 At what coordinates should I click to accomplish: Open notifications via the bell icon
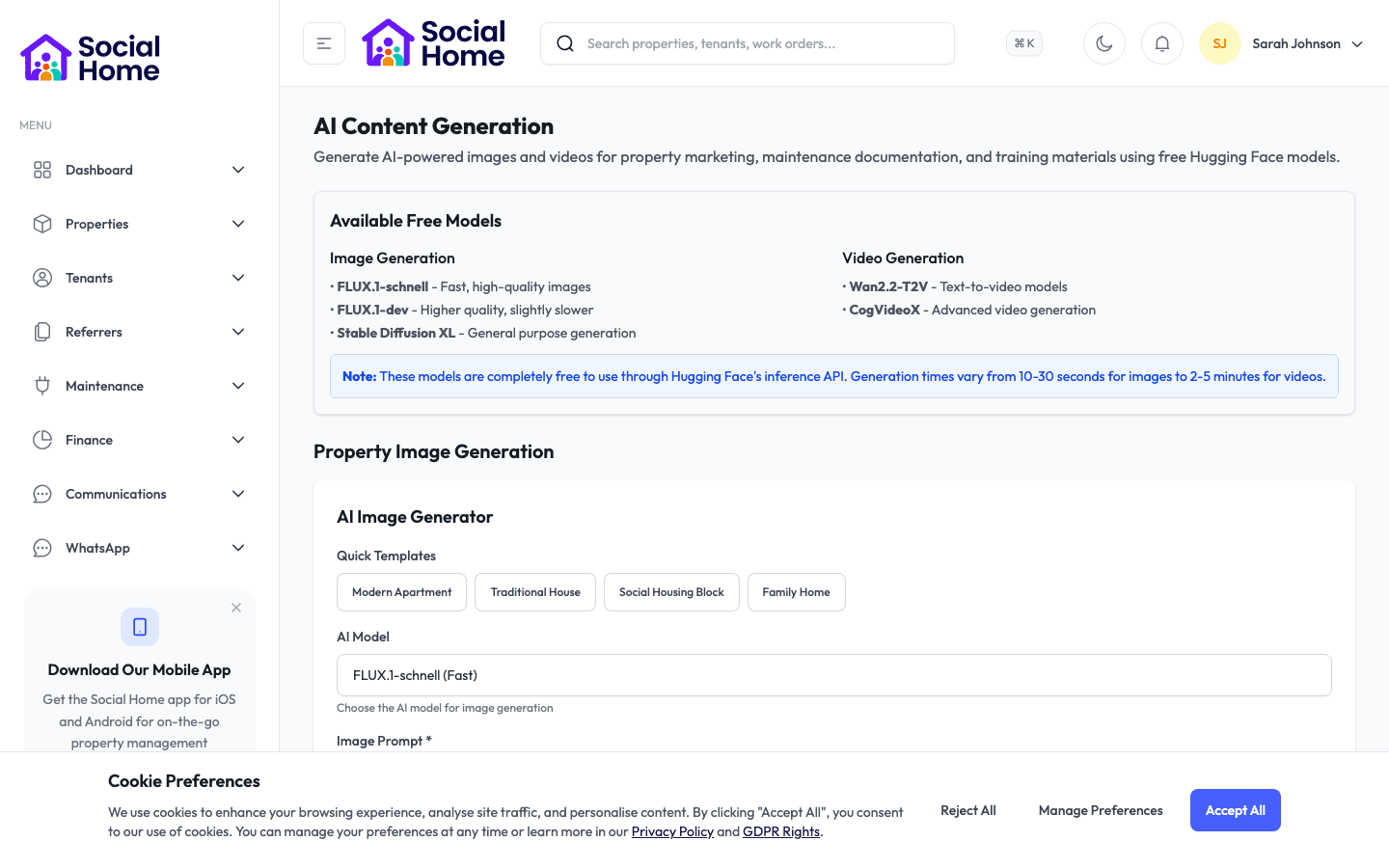[1161, 42]
